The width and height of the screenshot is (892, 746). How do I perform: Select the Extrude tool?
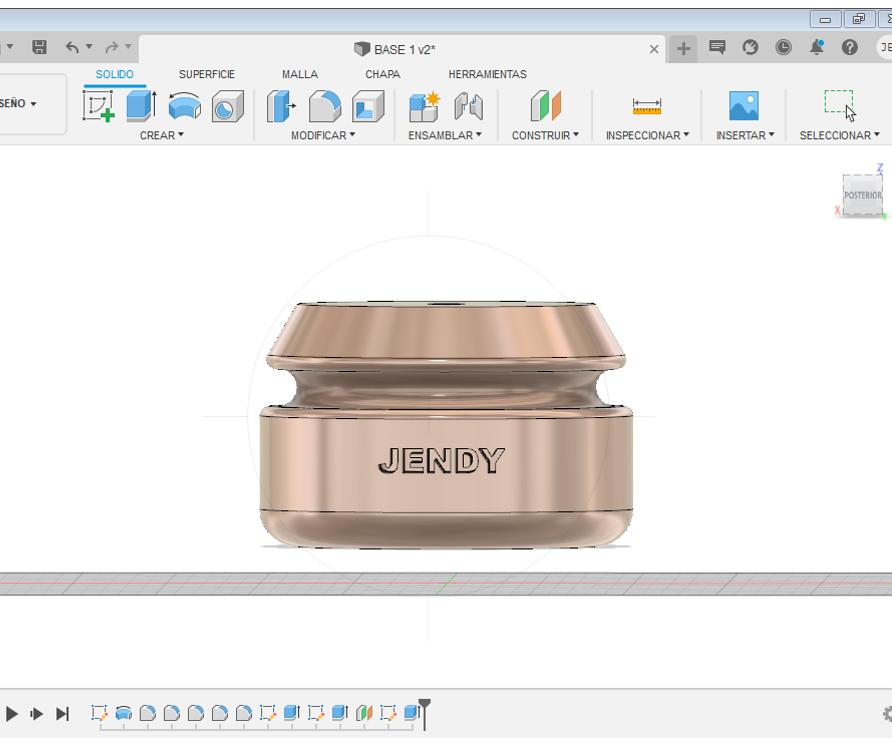(141, 105)
